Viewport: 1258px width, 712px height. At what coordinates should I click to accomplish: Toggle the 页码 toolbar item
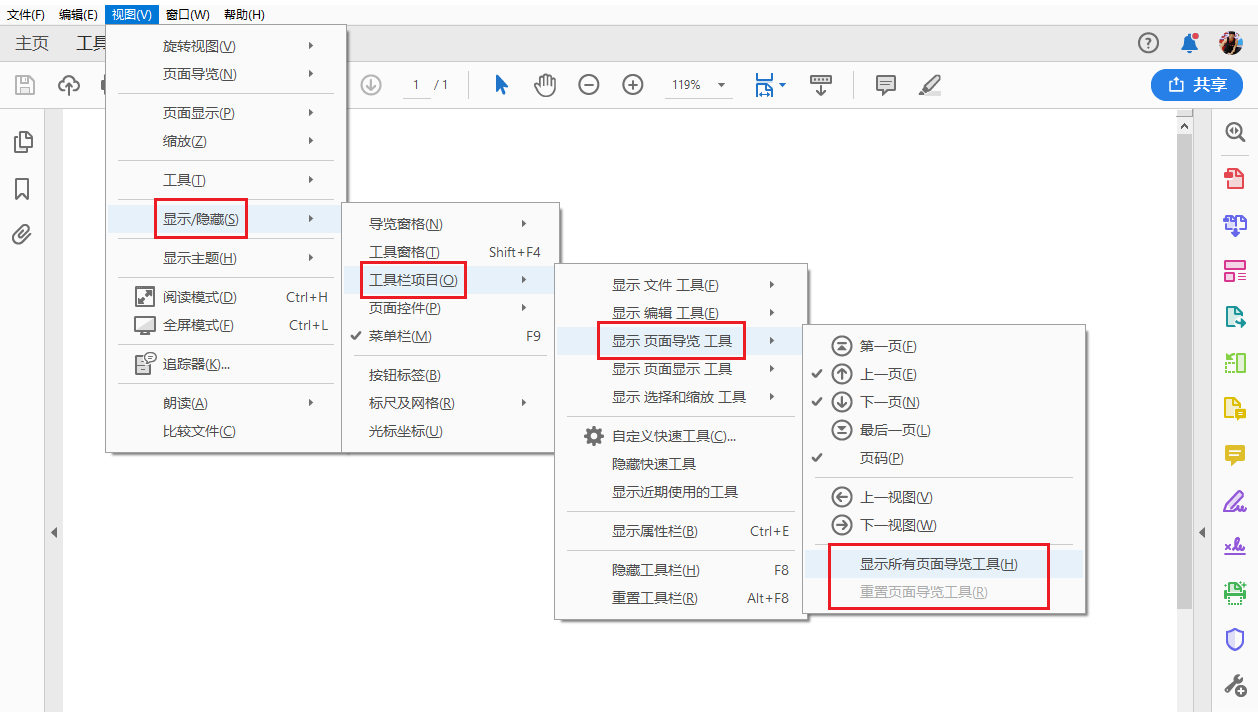point(943,458)
